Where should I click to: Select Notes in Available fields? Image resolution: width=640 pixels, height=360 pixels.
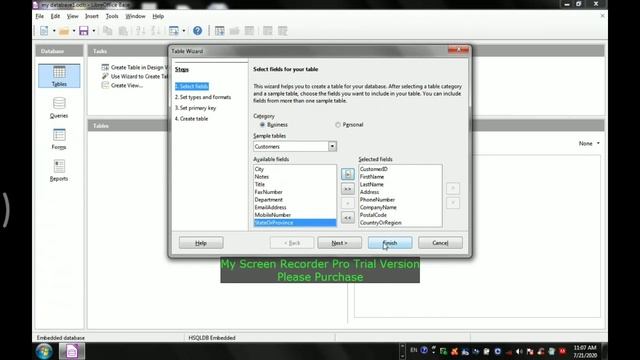point(295,177)
